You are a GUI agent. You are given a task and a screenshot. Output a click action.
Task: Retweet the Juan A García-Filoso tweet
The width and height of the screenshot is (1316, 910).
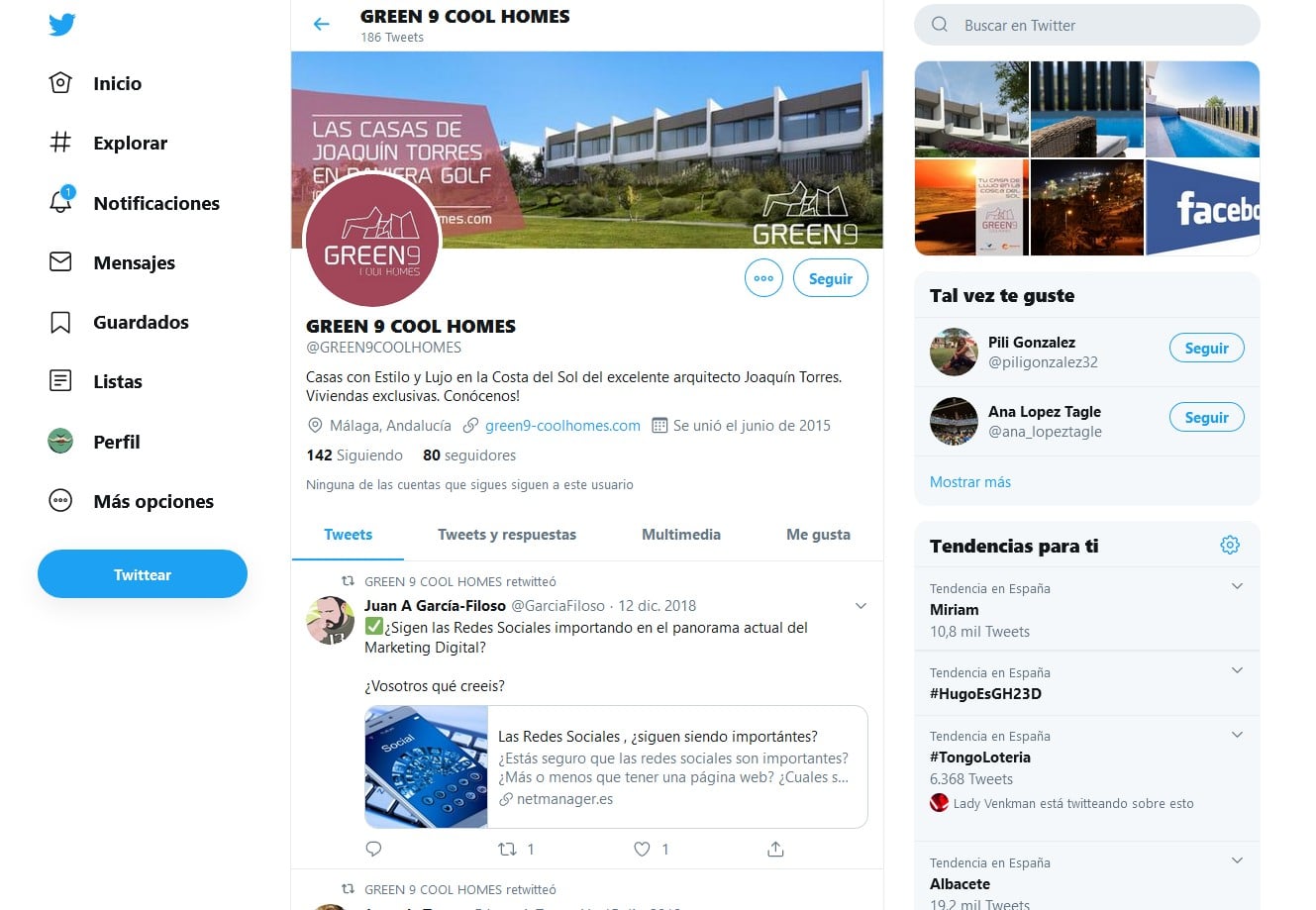[x=507, y=849]
